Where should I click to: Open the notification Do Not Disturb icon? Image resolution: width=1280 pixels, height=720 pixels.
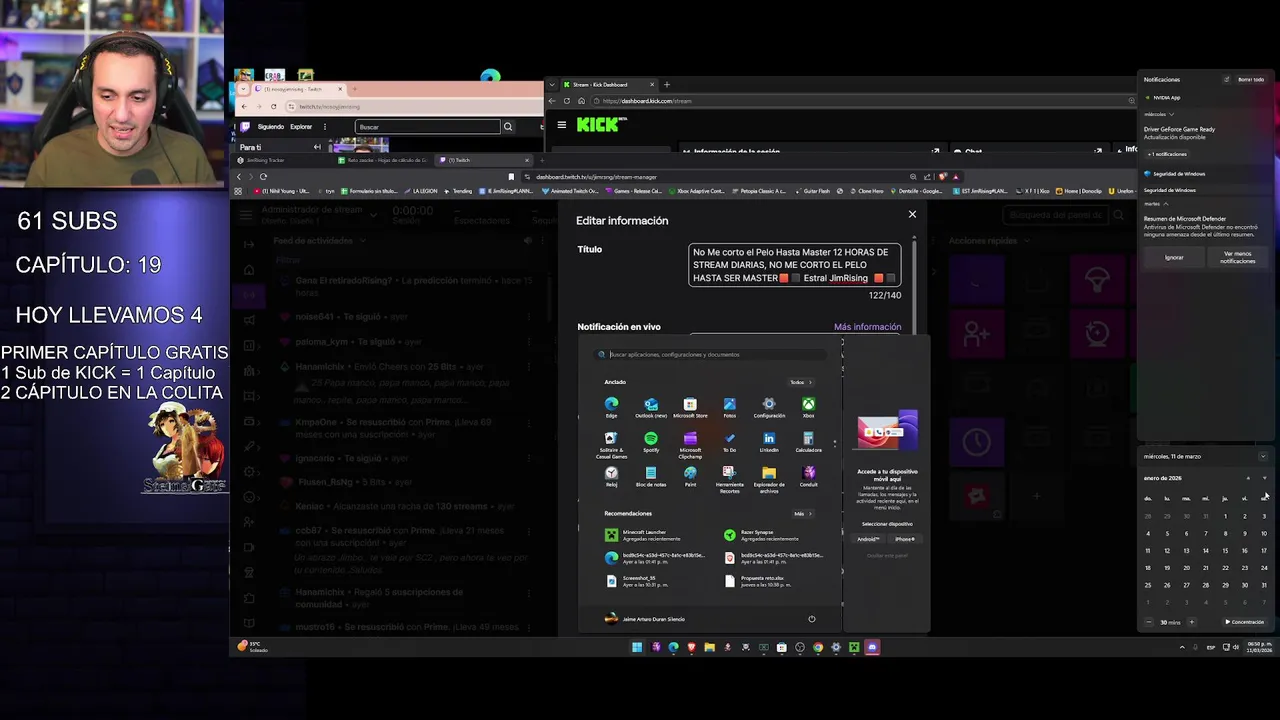1227,79
